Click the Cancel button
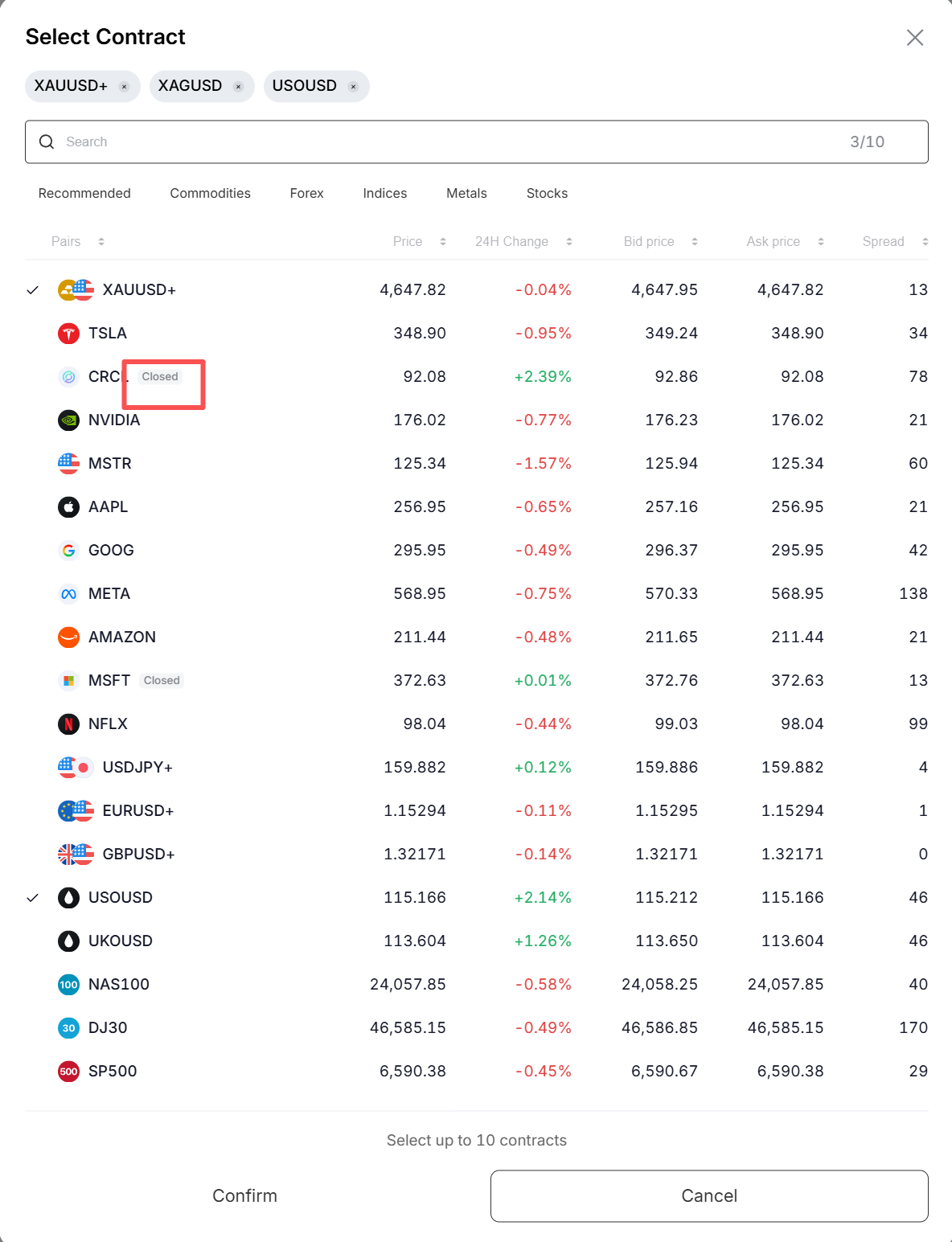This screenshot has width=952, height=1242. click(709, 1196)
